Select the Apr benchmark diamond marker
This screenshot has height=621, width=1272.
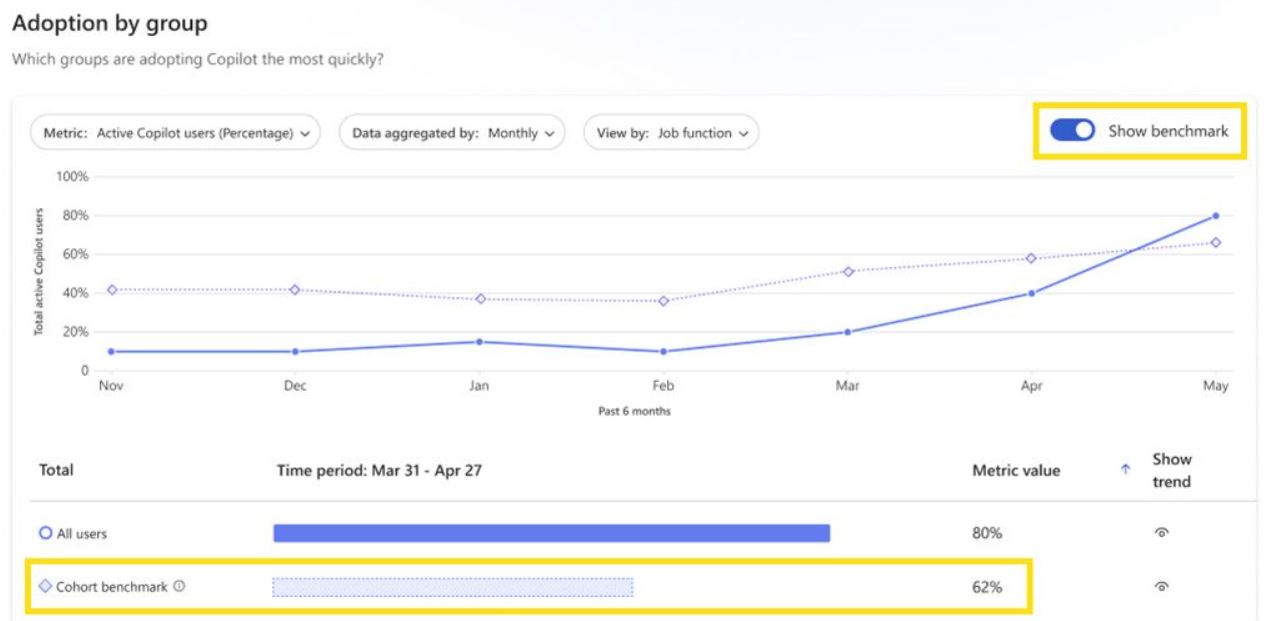coord(1030,256)
